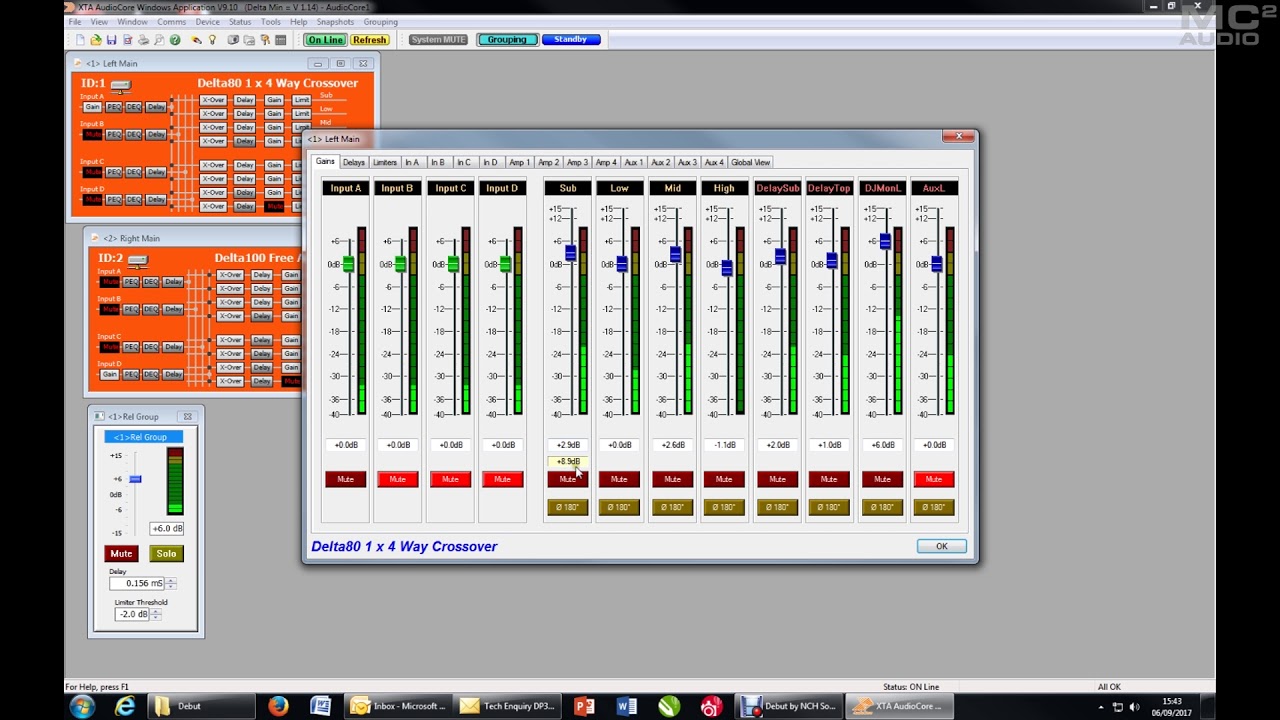Click the OK button in the Gains dialog
The image size is (1280, 720).
click(941, 547)
